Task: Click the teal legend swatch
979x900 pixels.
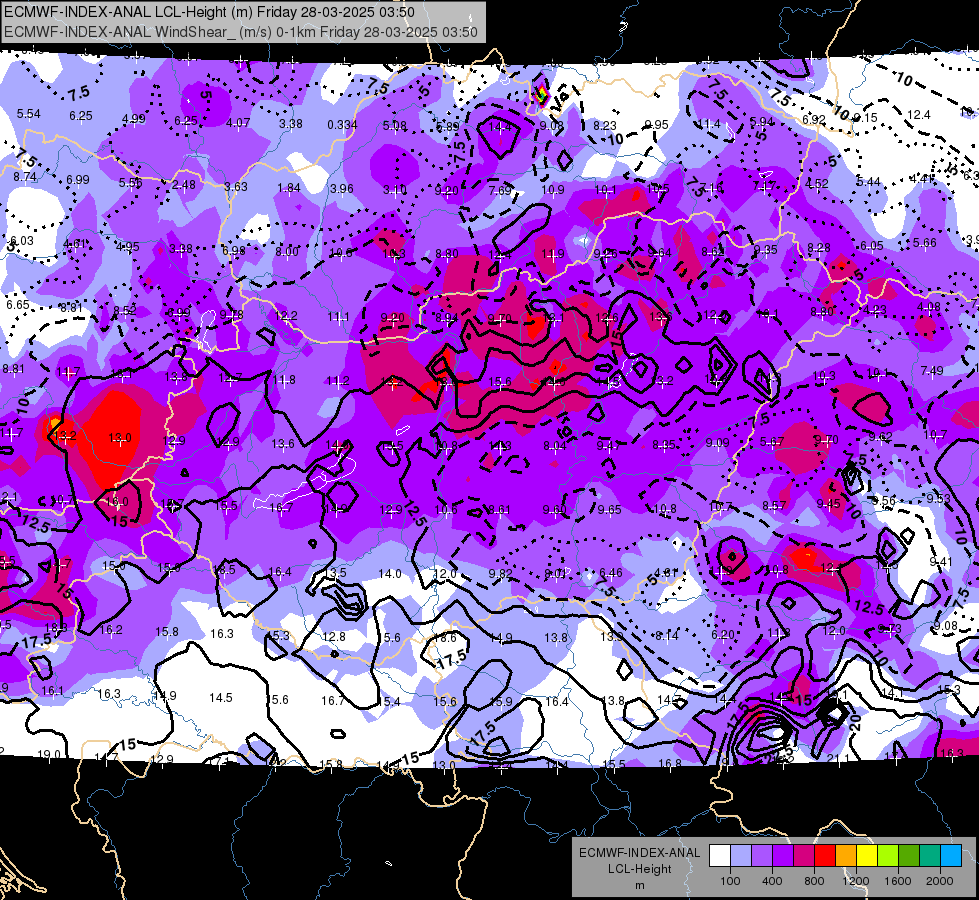Action: pos(930,856)
